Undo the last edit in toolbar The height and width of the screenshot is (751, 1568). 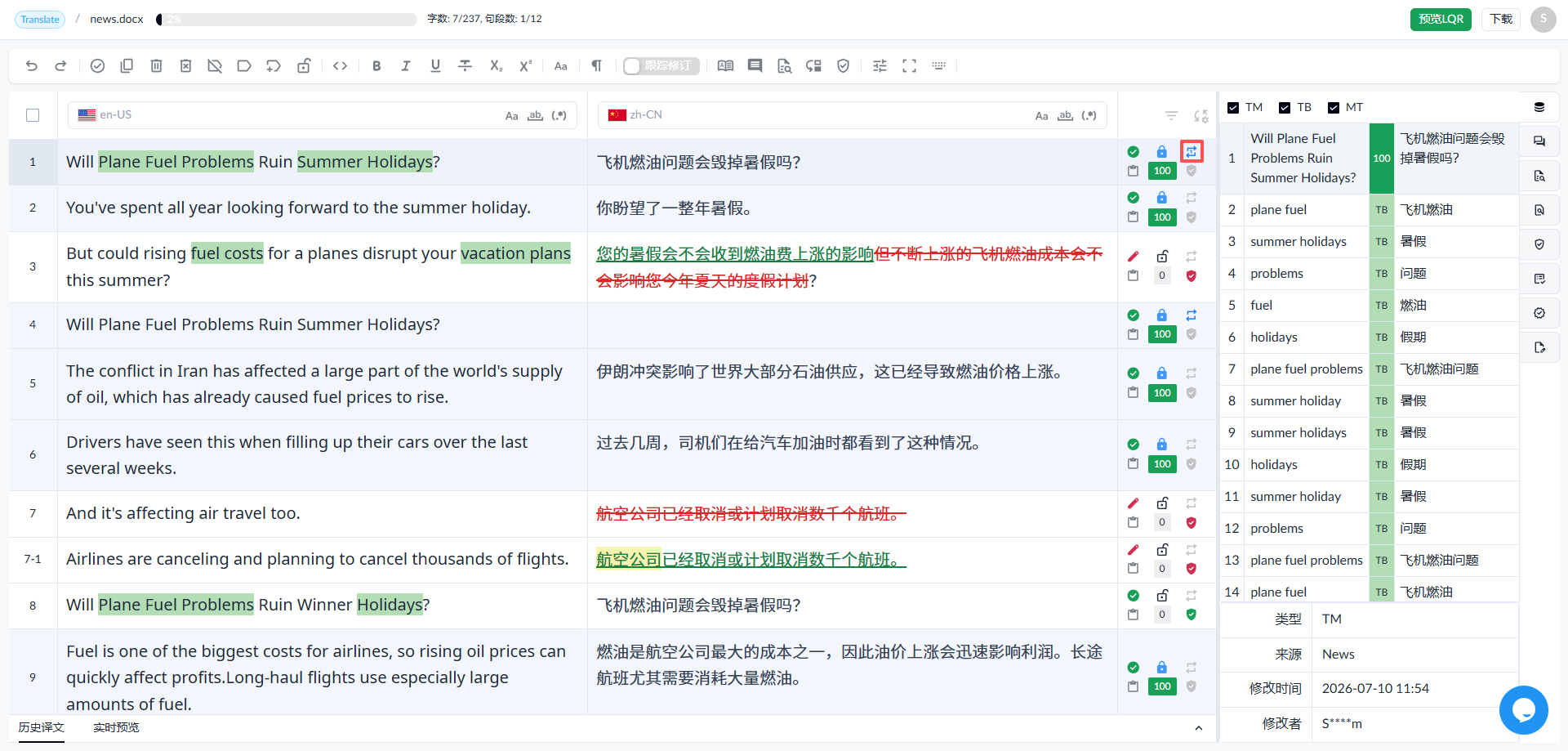tap(31, 66)
